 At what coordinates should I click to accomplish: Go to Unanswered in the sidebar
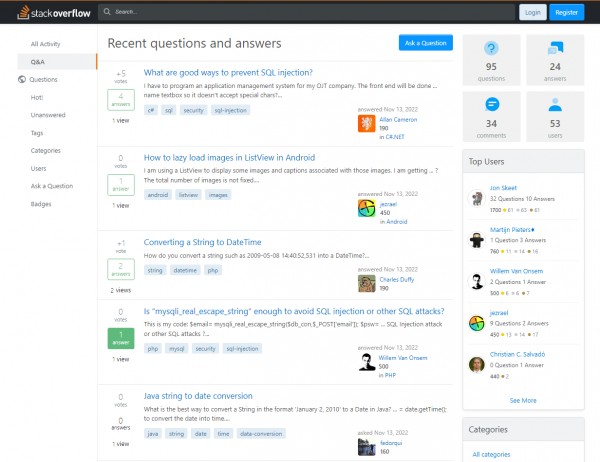(x=48, y=115)
